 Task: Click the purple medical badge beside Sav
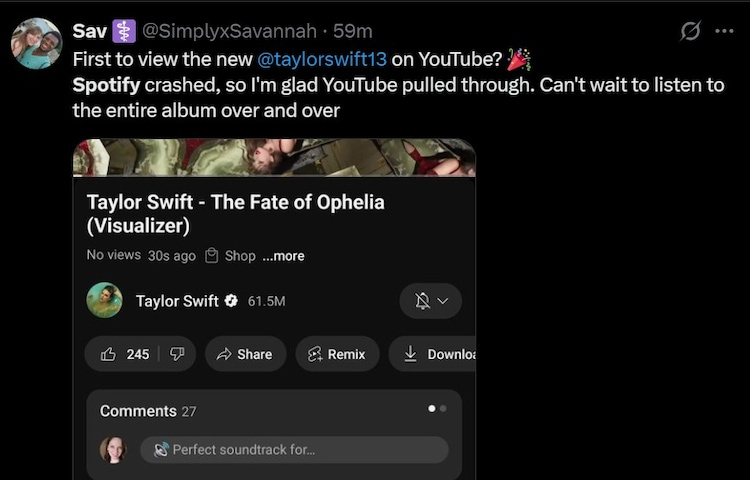[x=124, y=31]
